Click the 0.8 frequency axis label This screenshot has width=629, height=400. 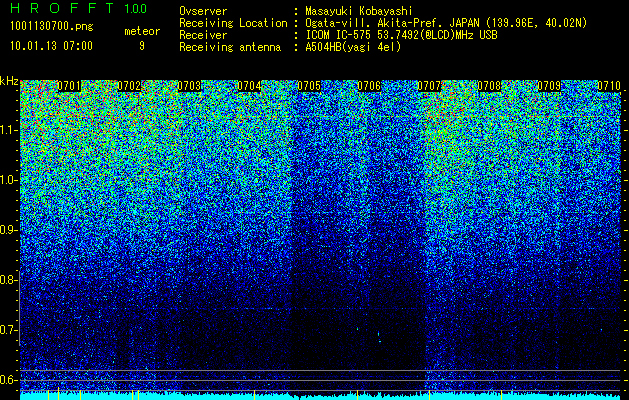(x=8, y=280)
